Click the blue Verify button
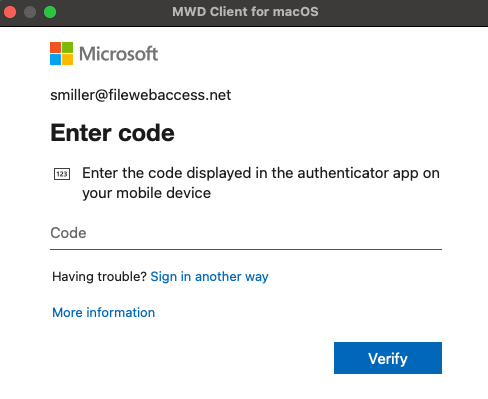 (x=388, y=358)
